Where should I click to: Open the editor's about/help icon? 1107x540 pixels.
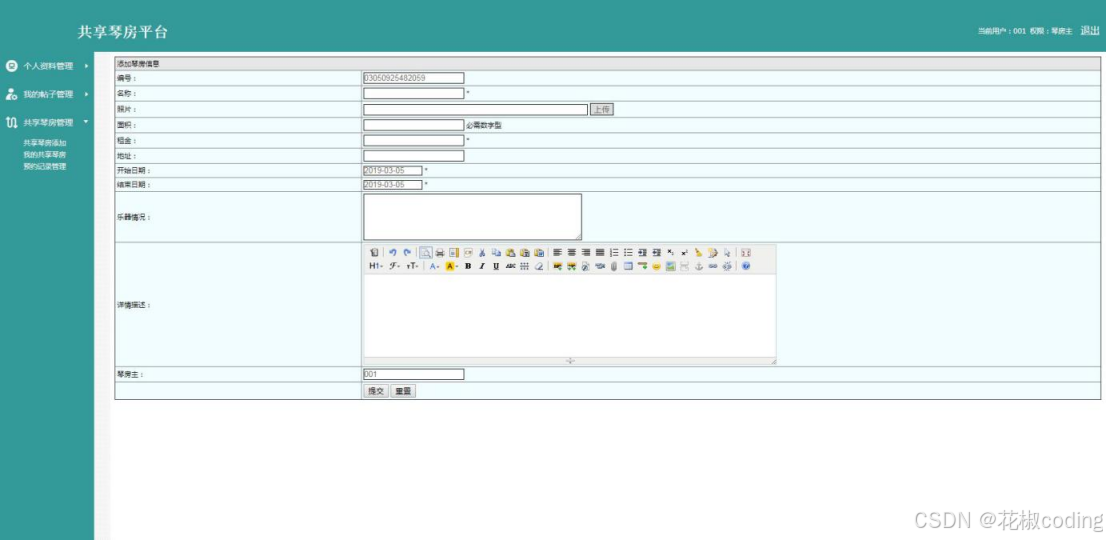coord(746,266)
